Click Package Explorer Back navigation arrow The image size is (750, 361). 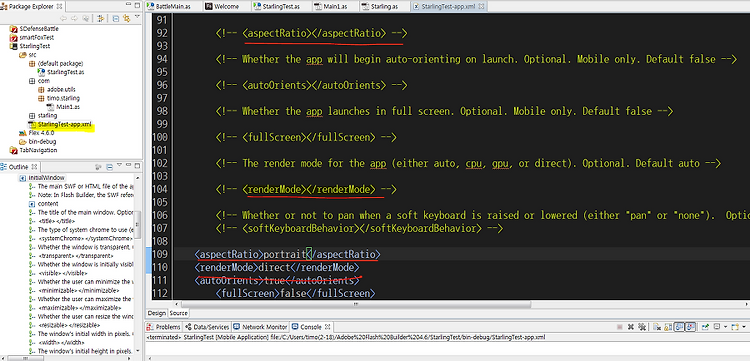tap(63, 18)
